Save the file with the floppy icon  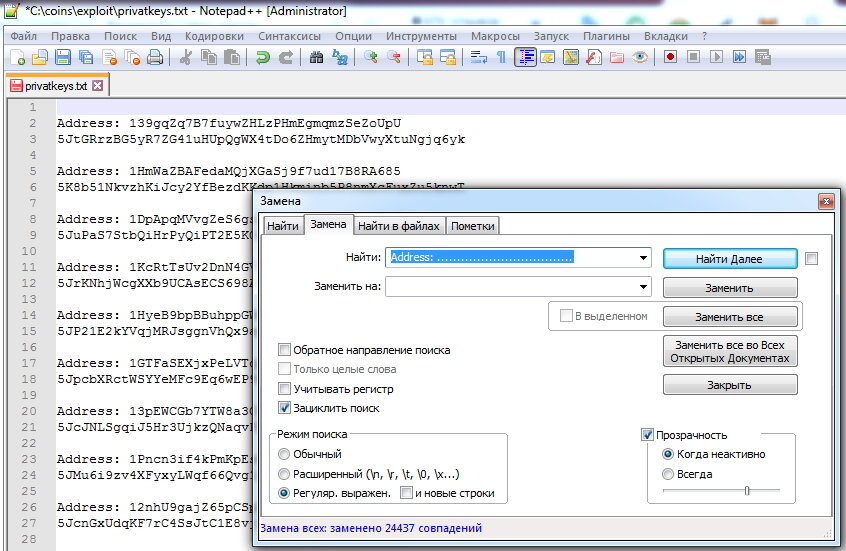tap(63, 57)
